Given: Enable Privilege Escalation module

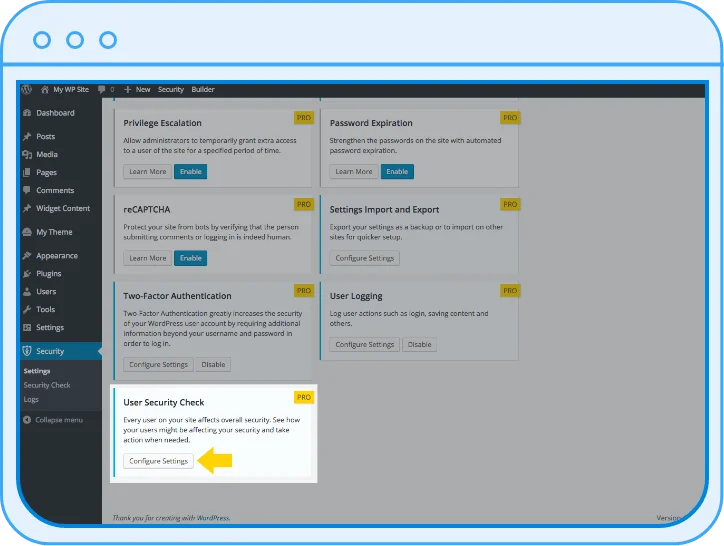Looking at the screenshot, I should pyautogui.click(x=191, y=171).
